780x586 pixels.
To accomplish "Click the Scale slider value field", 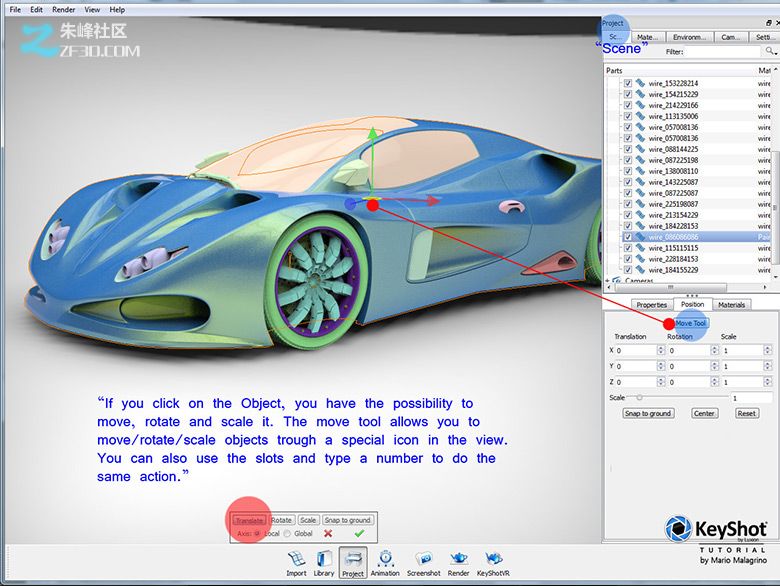I will tap(751, 398).
